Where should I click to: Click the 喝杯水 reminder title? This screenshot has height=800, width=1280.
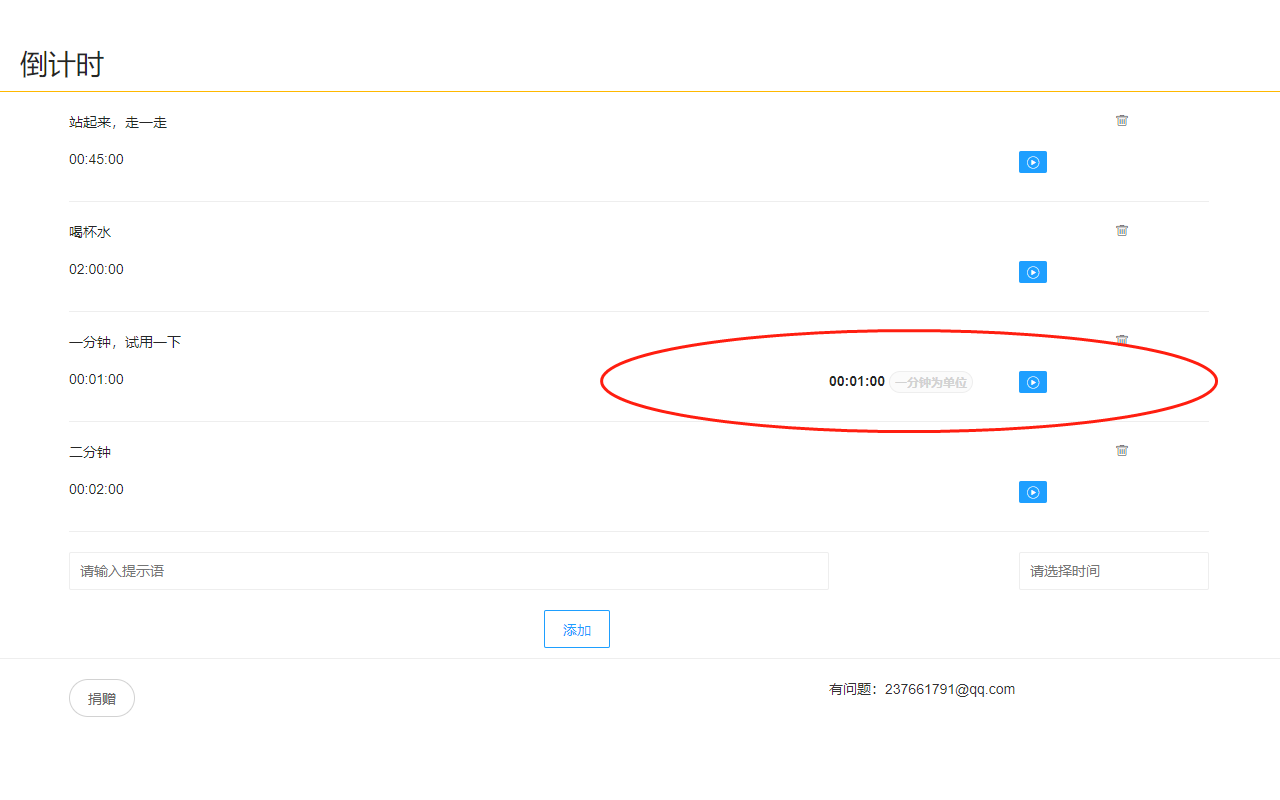click(x=90, y=232)
